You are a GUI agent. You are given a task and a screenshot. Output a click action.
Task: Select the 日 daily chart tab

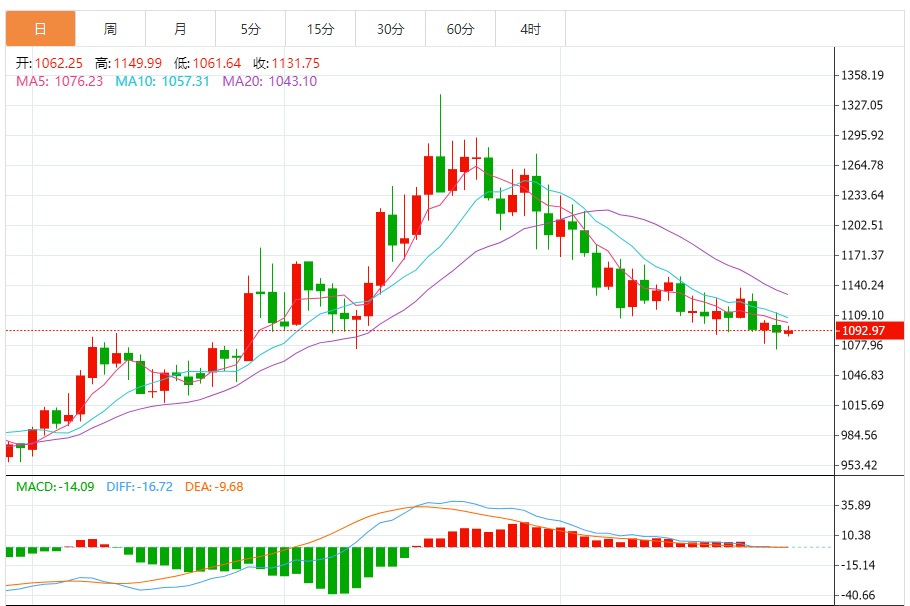(x=41, y=28)
